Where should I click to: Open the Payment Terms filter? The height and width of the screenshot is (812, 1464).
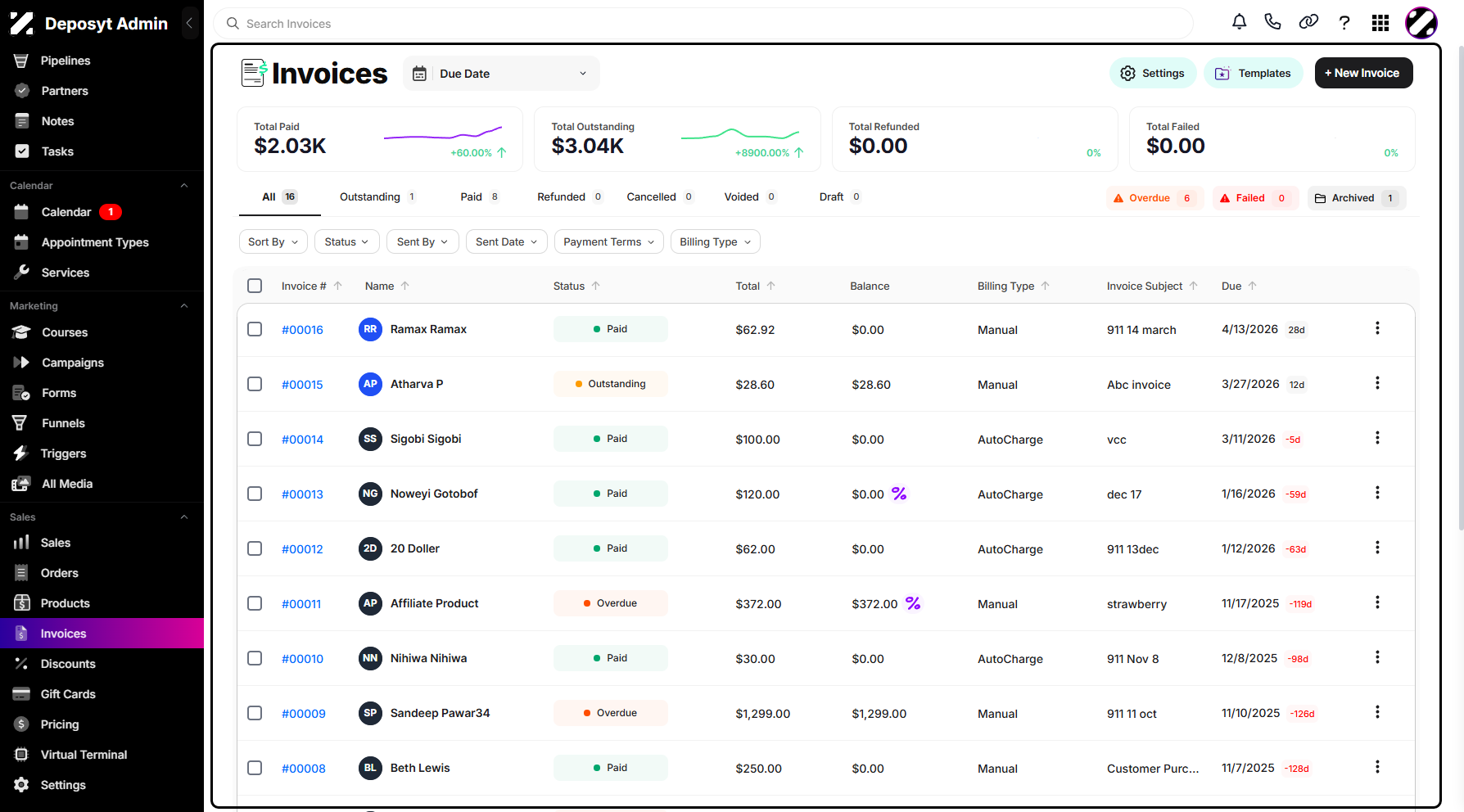tap(609, 241)
